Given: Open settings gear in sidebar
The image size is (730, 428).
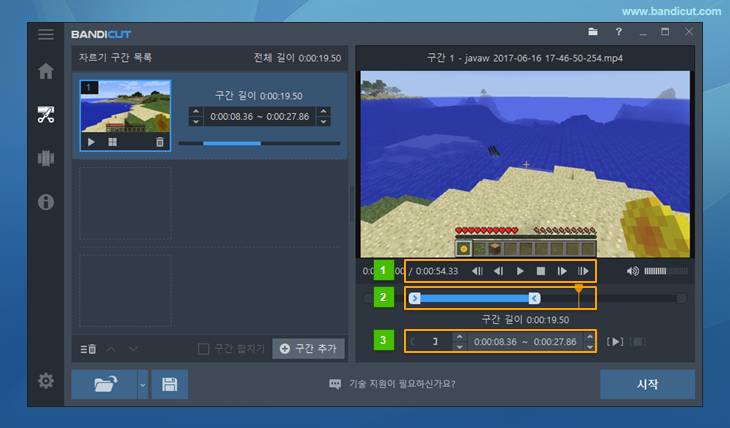Looking at the screenshot, I should [x=46, y=381].
